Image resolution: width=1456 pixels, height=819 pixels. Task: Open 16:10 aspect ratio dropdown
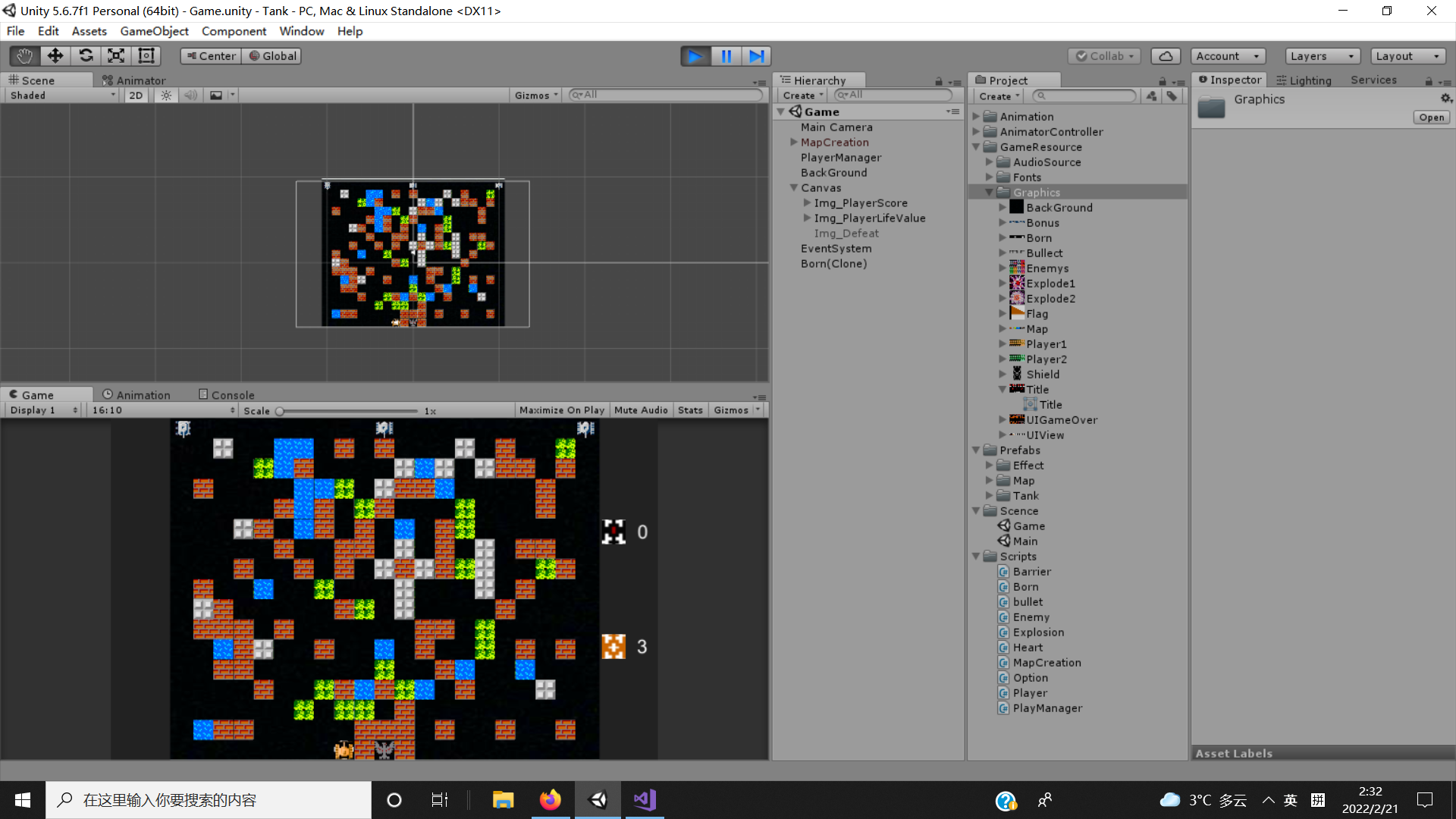click(x=163, y=410)
